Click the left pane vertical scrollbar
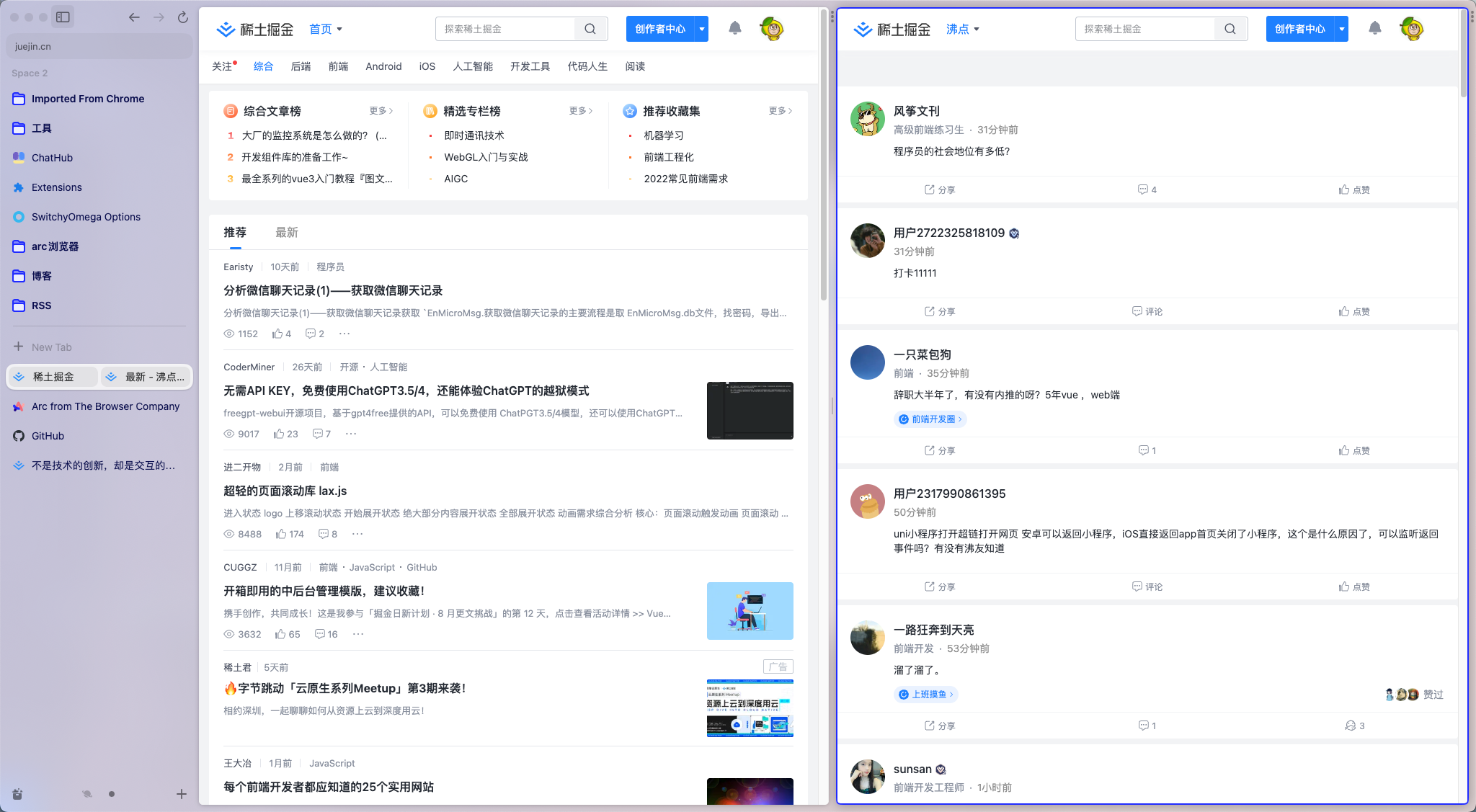1476x812 pixels. coord(824,155)
